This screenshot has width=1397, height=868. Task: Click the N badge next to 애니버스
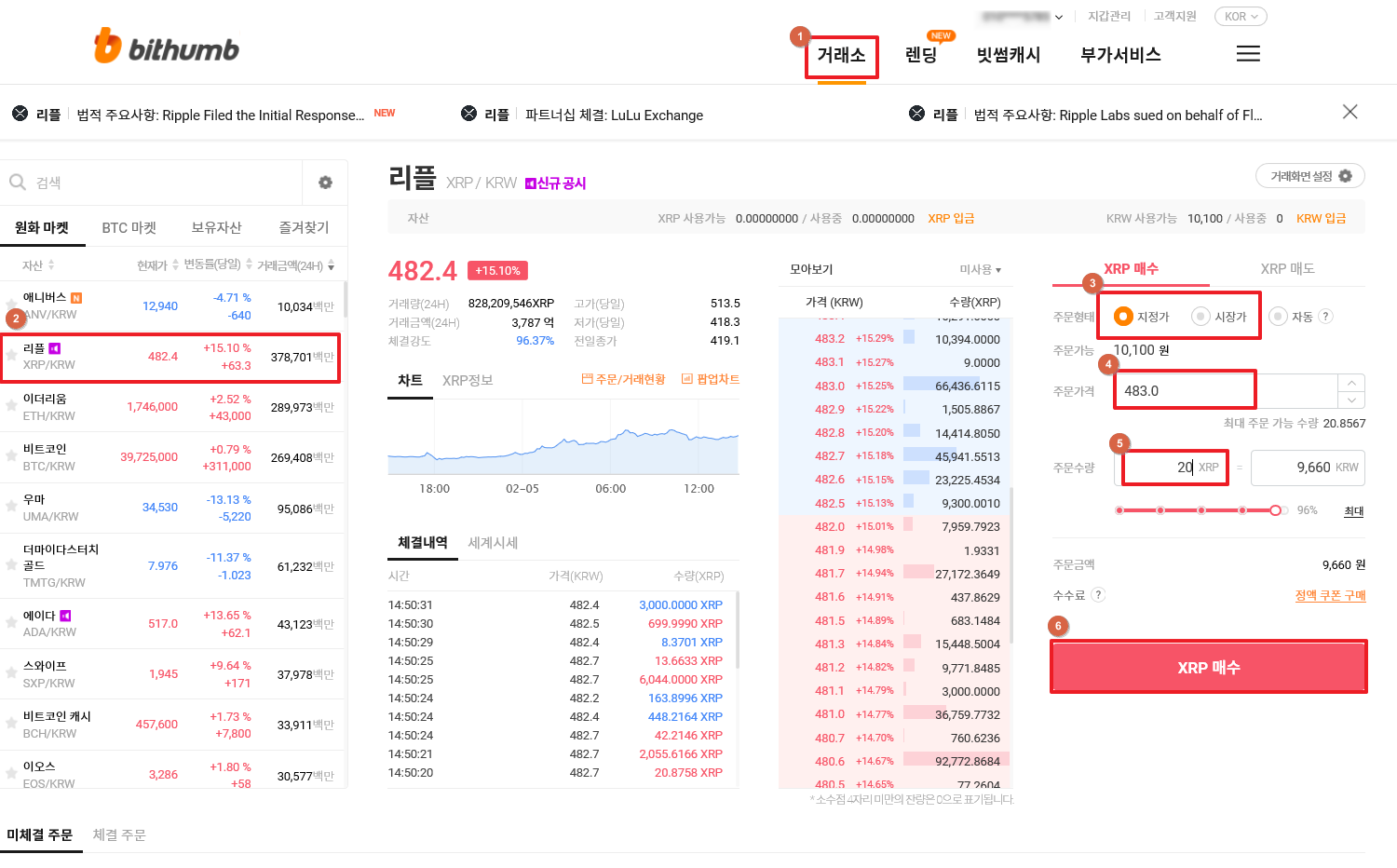[x=76, y=298]
